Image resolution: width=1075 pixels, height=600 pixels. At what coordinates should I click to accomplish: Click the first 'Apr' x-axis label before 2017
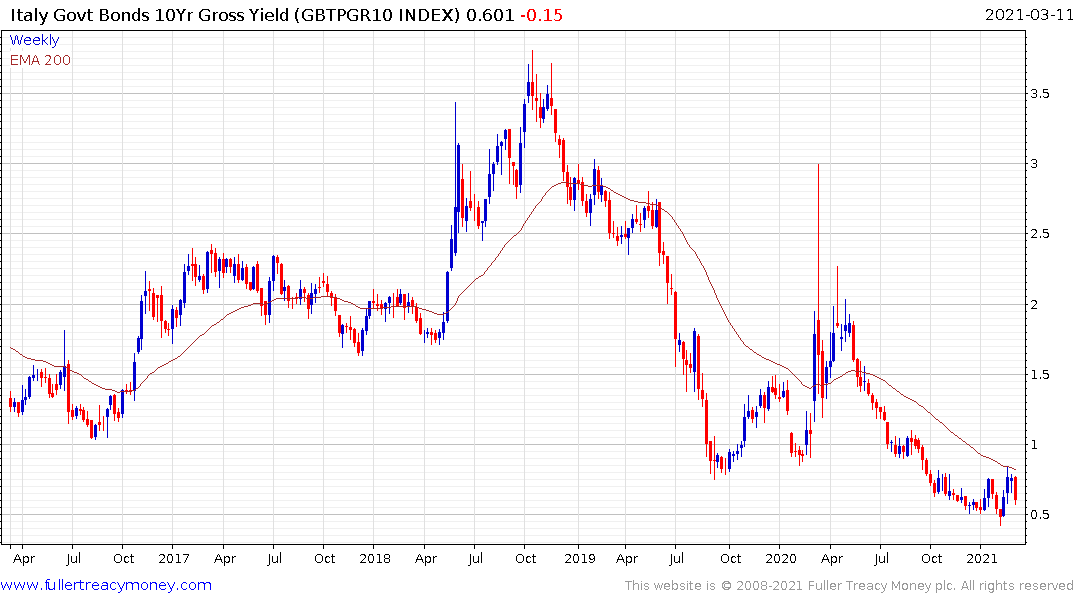coord(24,558)
